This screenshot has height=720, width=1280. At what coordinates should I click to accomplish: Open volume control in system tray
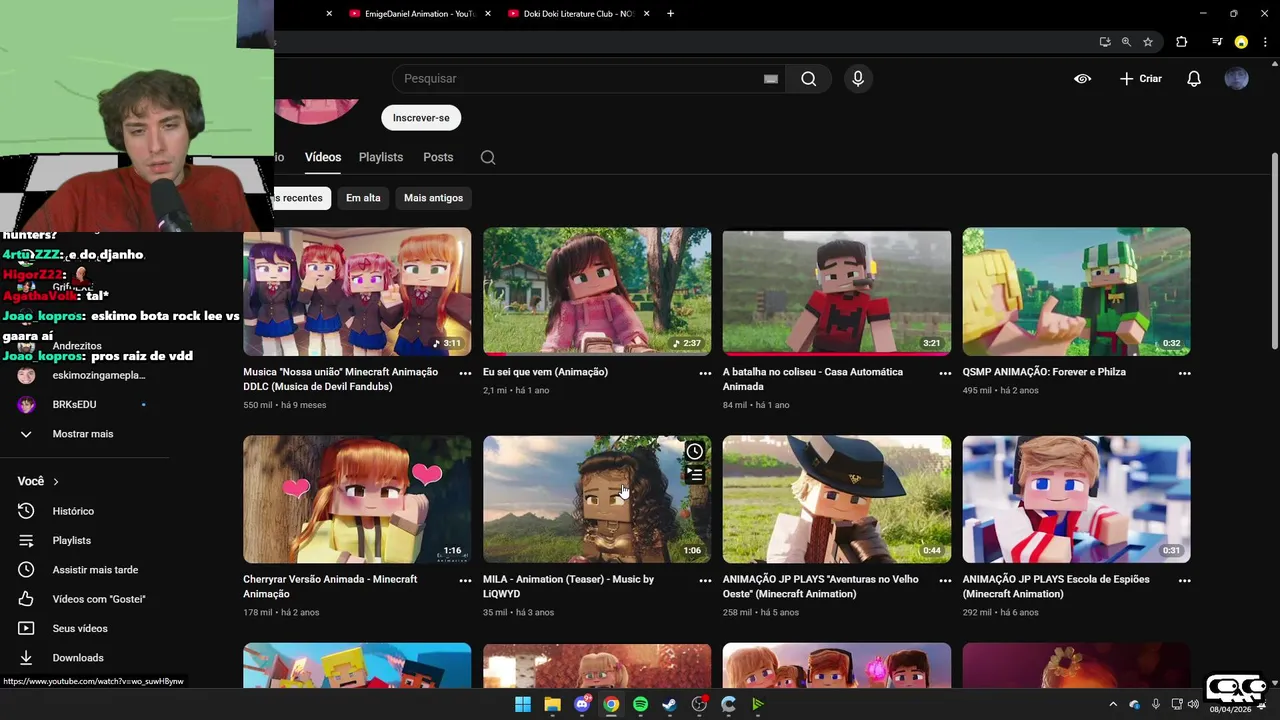pos(1192,705)
